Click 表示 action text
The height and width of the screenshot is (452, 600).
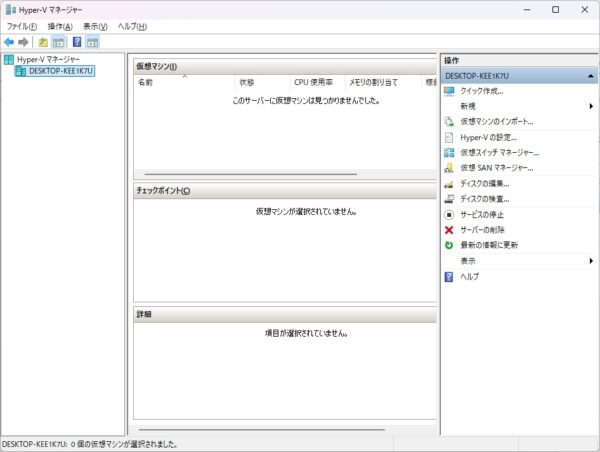[468, 261]
